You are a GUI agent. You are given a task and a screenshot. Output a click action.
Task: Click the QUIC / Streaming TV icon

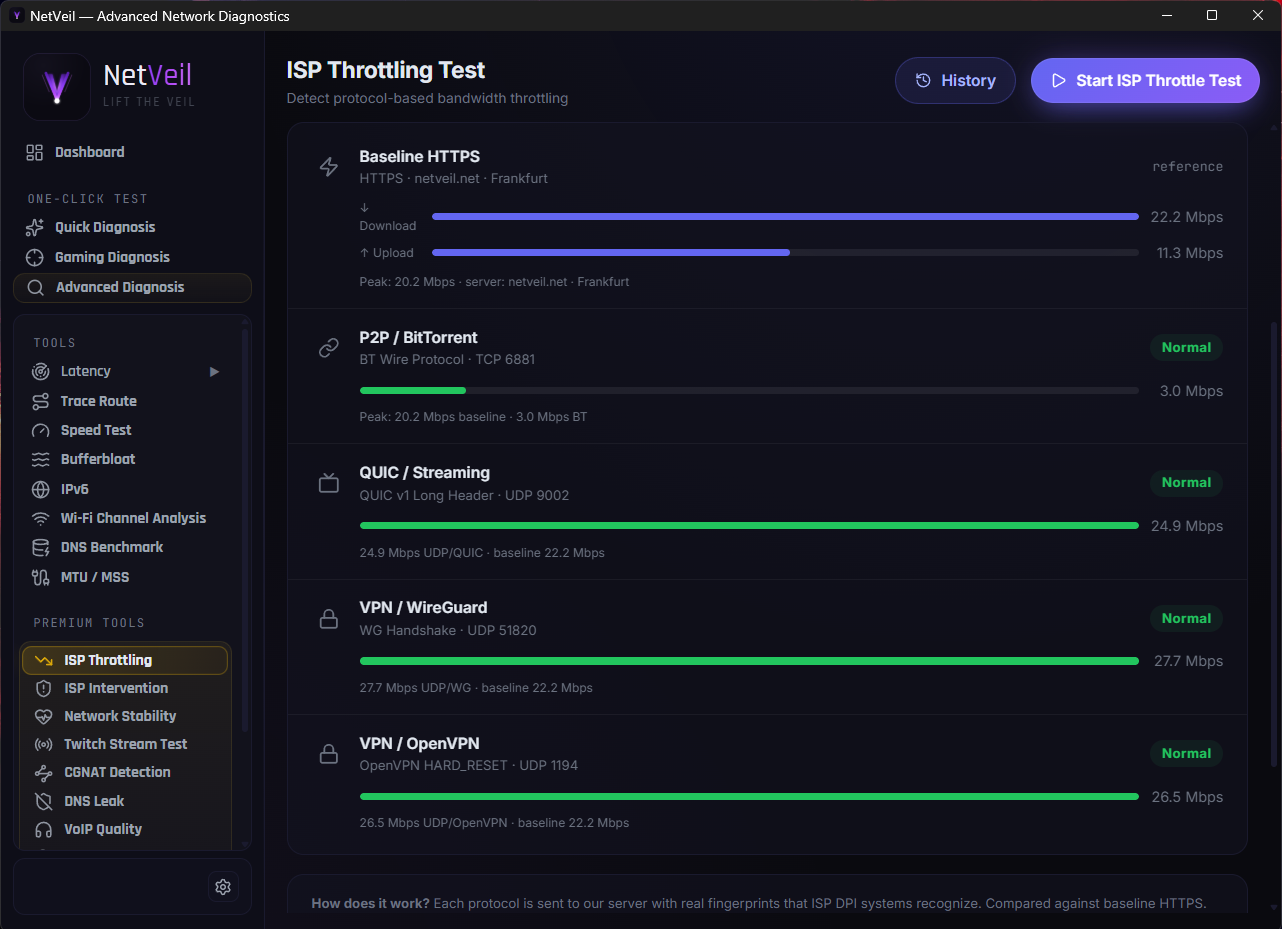click(x=329, y=484)
